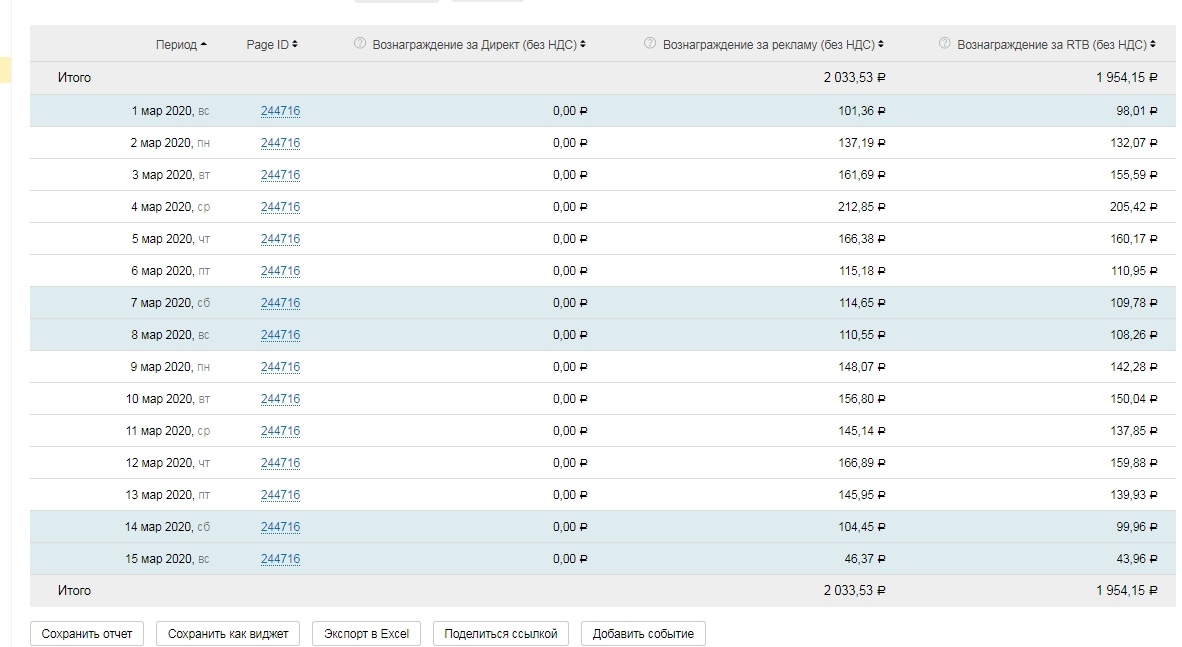Open help icon for Вознаграждение за рекламу

(x=650, y=44)
